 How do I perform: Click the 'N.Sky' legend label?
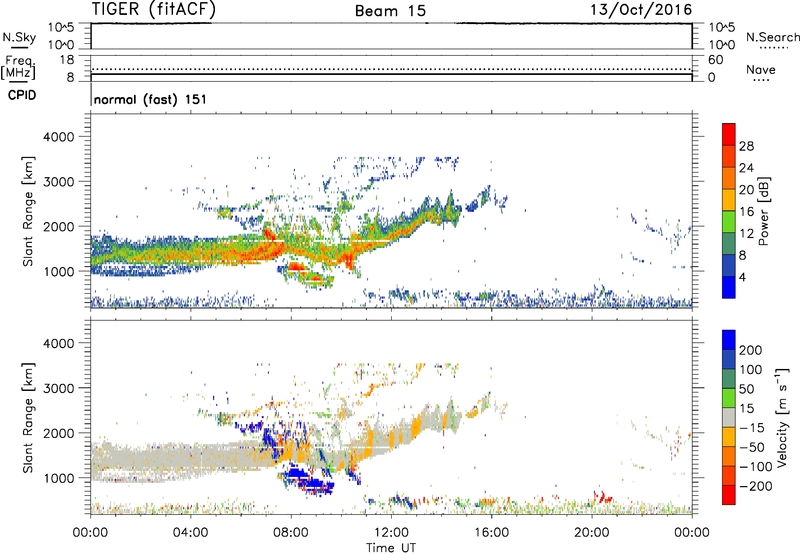click(19, 37)
